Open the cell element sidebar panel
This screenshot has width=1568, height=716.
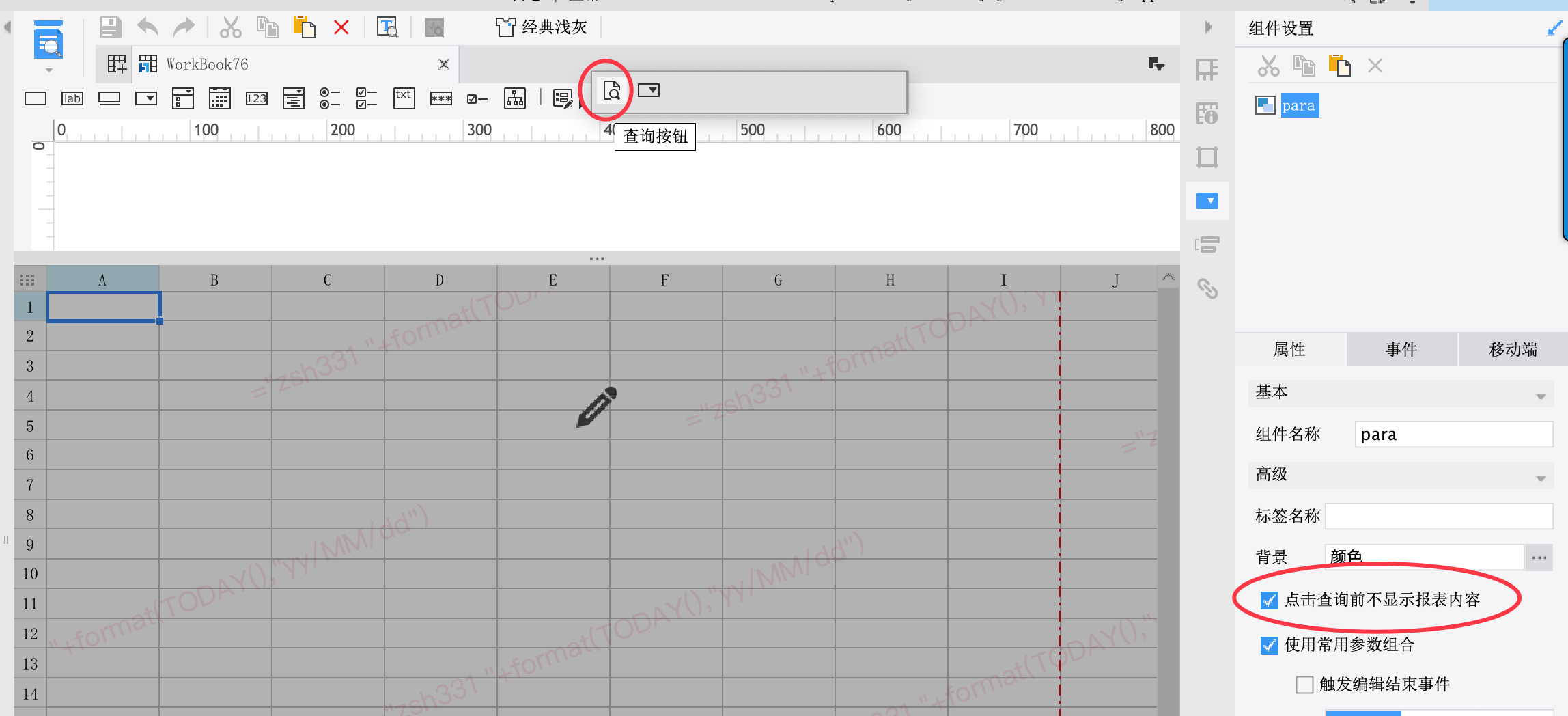point(1207,70)
